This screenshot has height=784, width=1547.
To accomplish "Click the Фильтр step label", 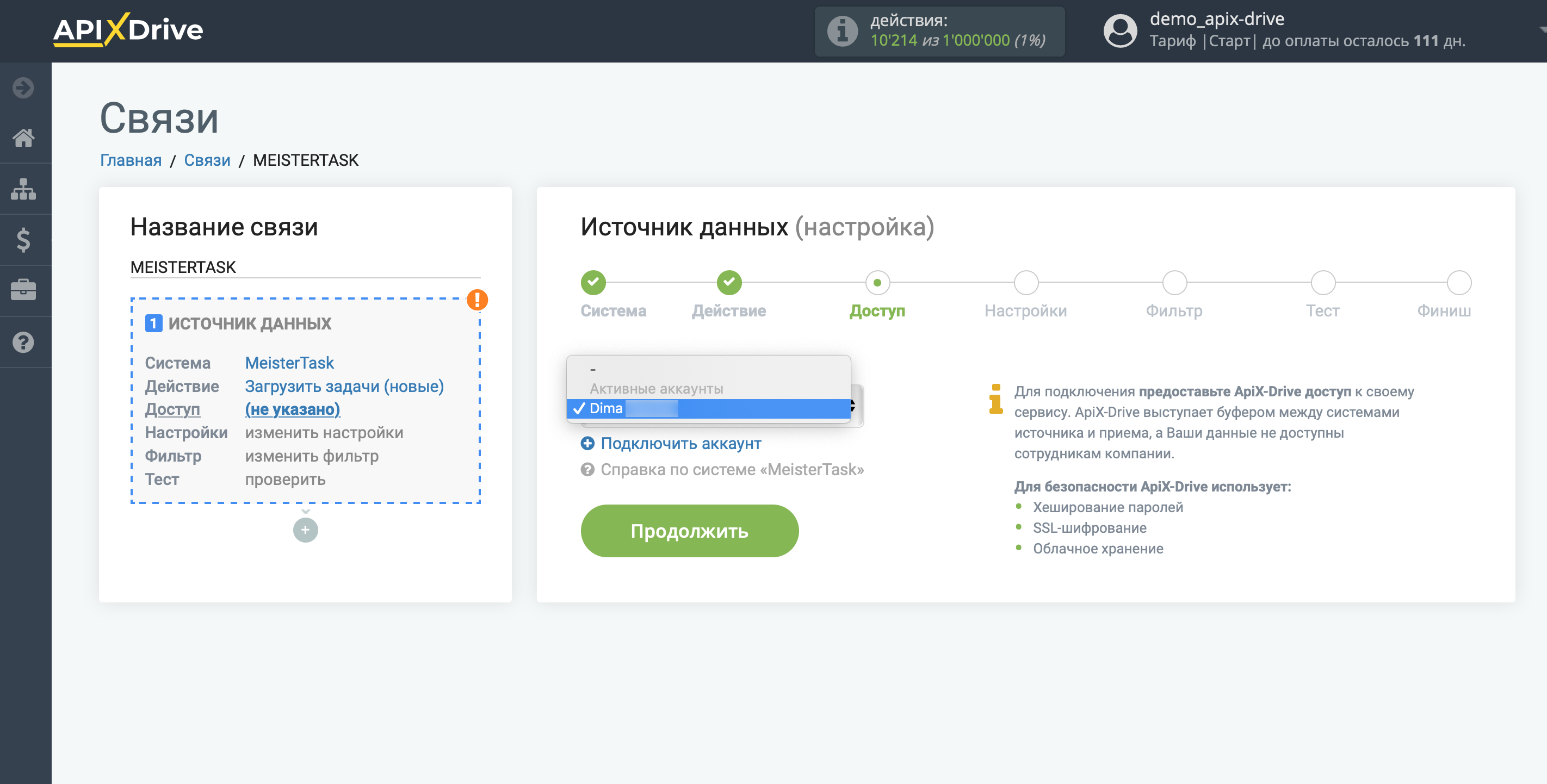I will click(1173, 311).
